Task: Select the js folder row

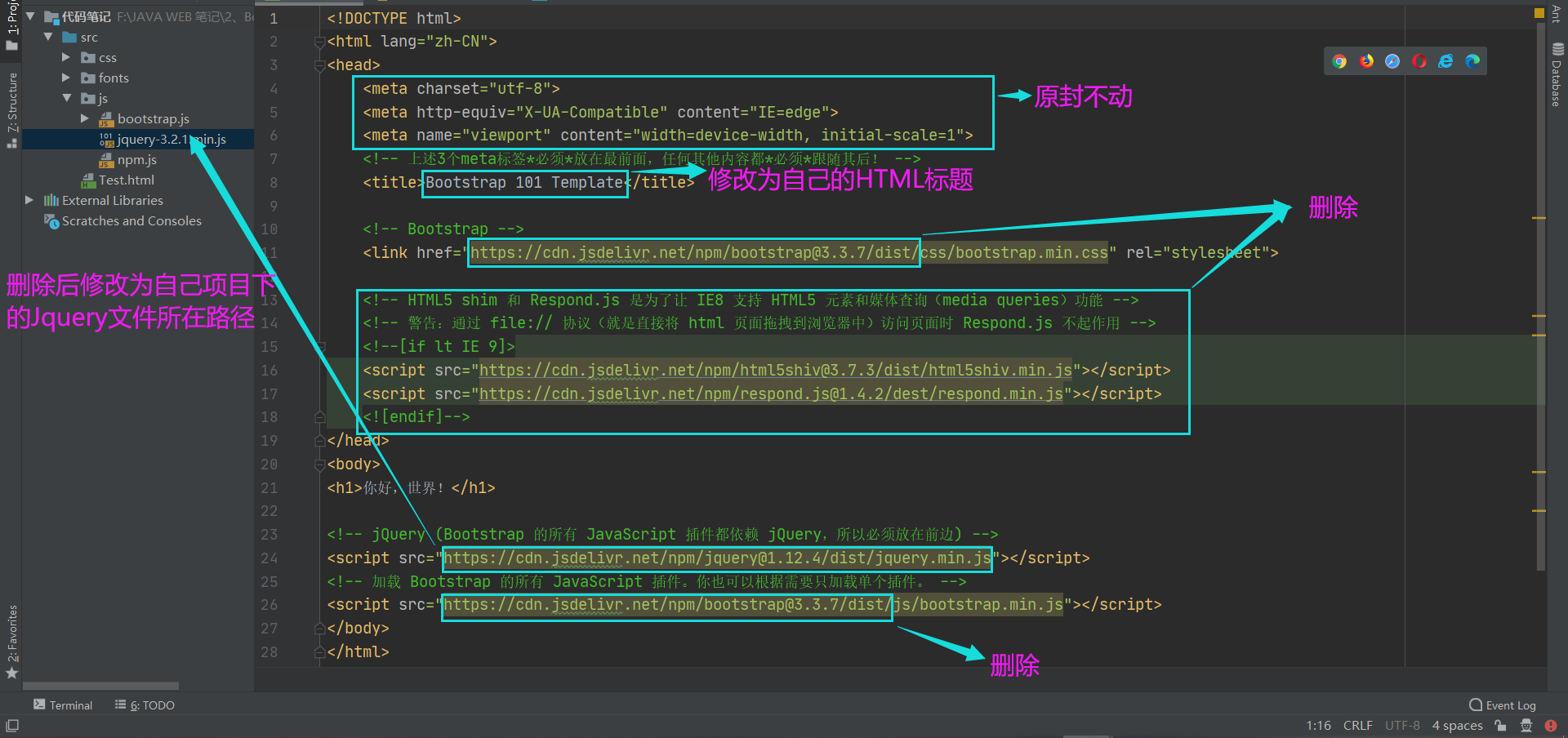Action: [138, 99]
